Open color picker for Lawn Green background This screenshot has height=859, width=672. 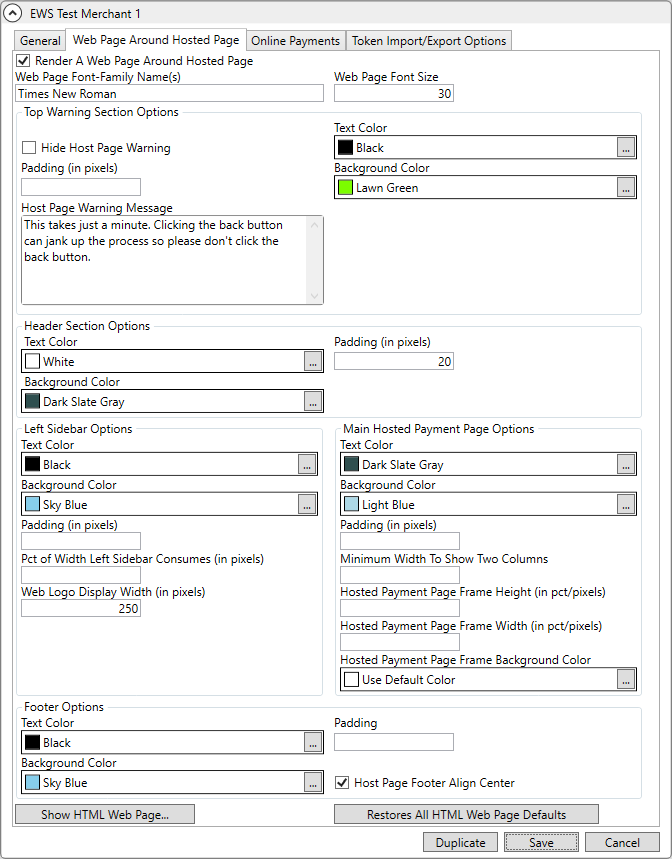pyautogui.click(x=625, y=187)
